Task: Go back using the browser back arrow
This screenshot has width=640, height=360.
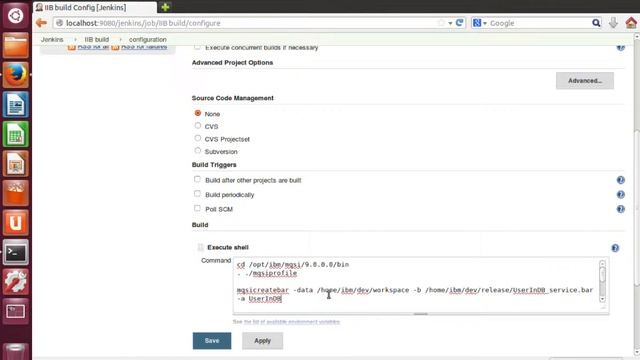Action: click(x=41, y=23)
